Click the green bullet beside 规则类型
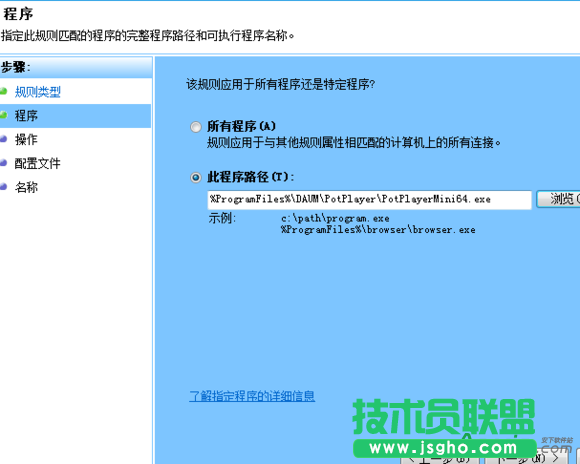 (3, 91)
